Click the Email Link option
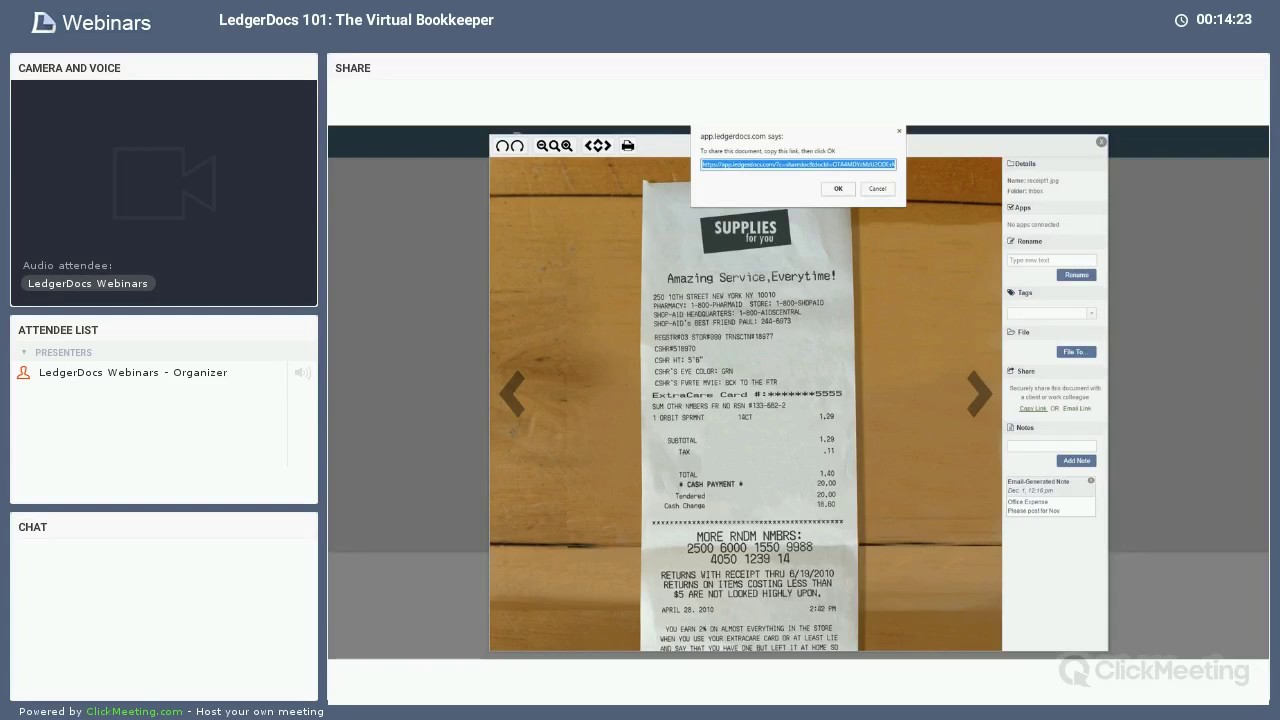 pyautogui.click(x=1077, y=408)
